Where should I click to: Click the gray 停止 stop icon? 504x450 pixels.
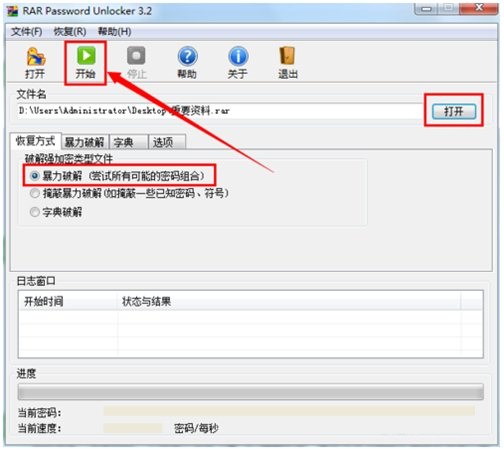click(x=136, y=63)
